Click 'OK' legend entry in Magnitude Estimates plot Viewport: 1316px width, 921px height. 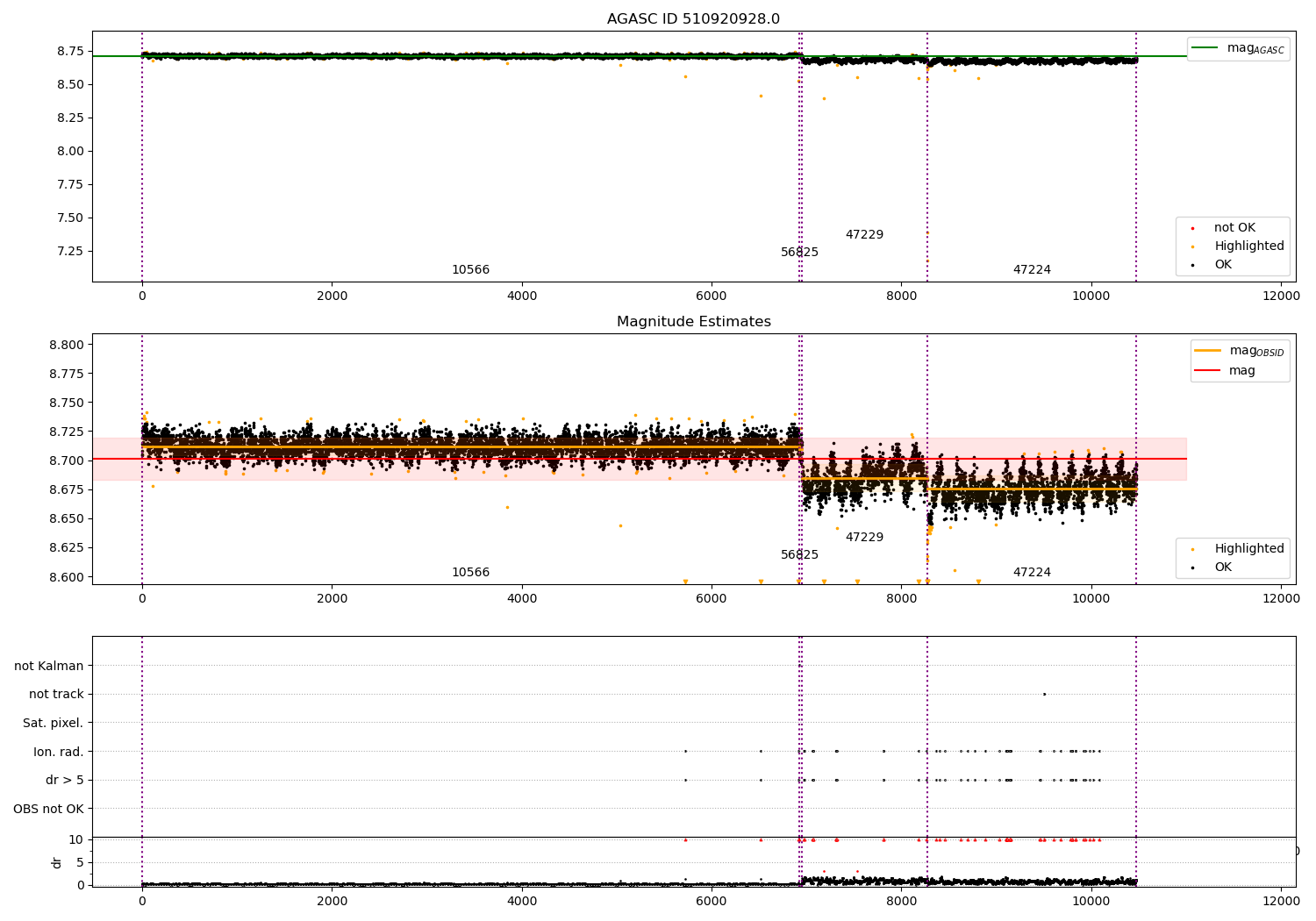[x=1210, y=568]
